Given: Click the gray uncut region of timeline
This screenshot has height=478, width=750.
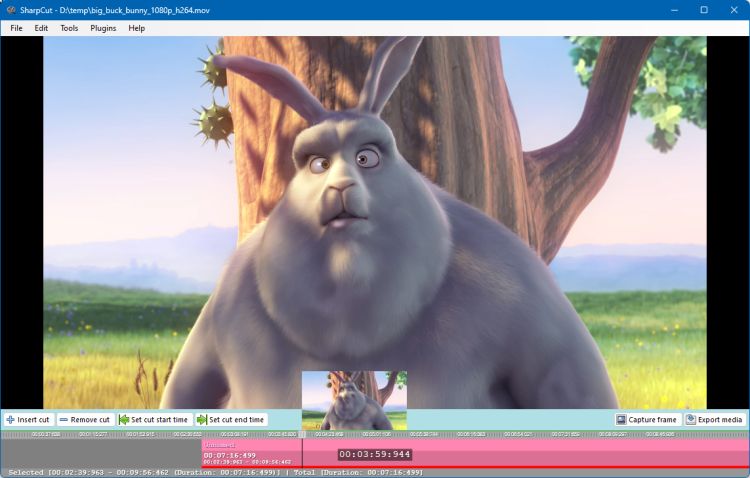Looking at the screenshot, I should click(100, 452).
